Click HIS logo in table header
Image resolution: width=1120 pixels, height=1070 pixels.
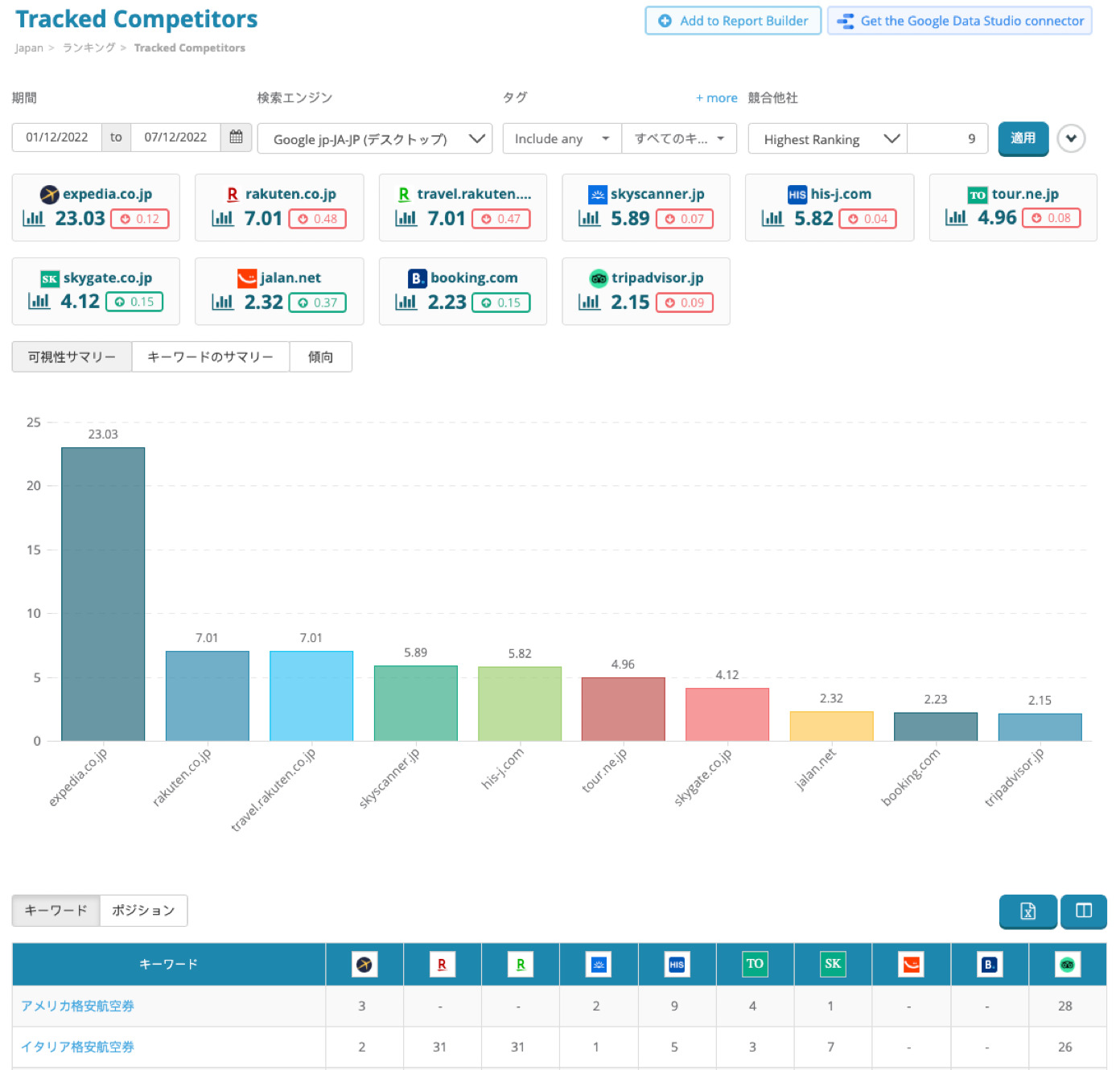(677, 964)
